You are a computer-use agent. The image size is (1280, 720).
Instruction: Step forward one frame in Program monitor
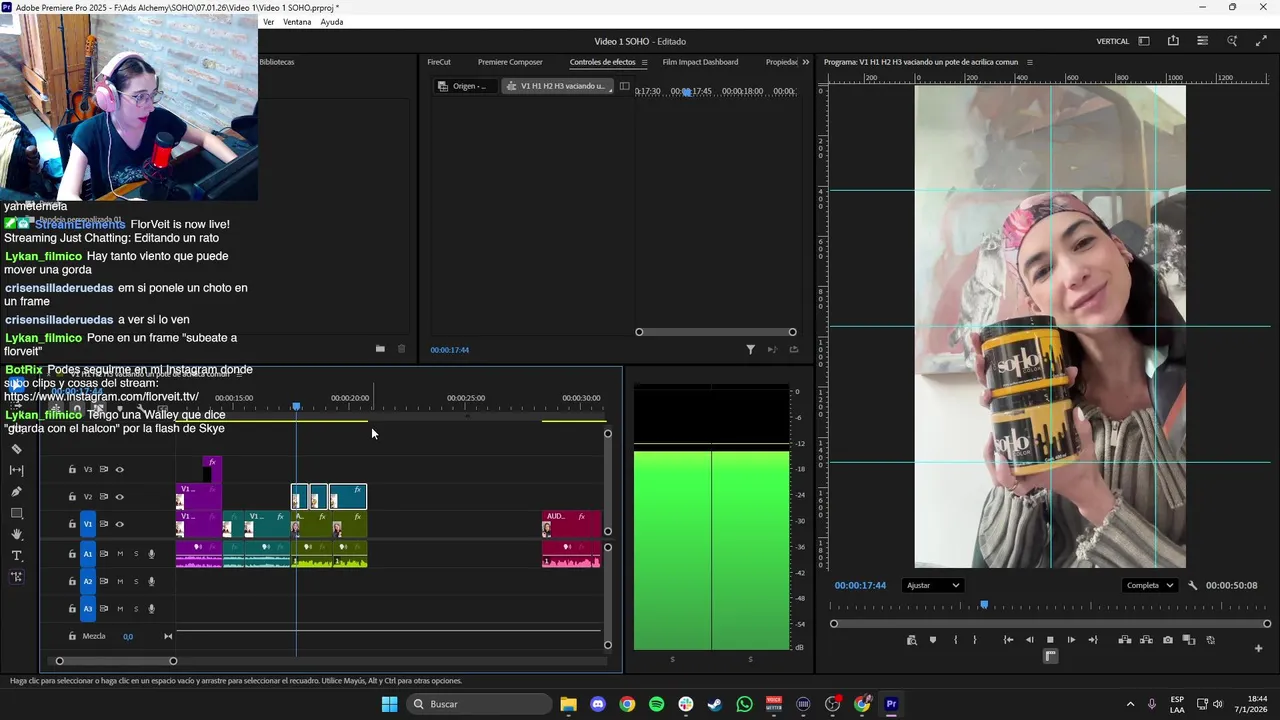1071,640
